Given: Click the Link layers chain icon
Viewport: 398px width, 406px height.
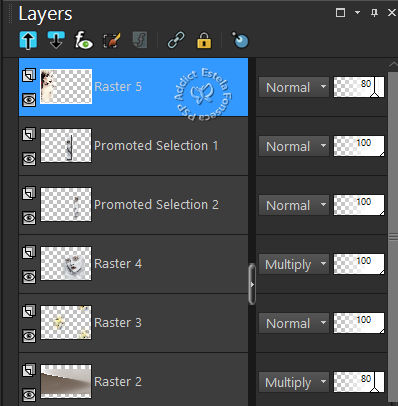Looking at the screenshot, I should pyautogui.click(x=176, y=40).
